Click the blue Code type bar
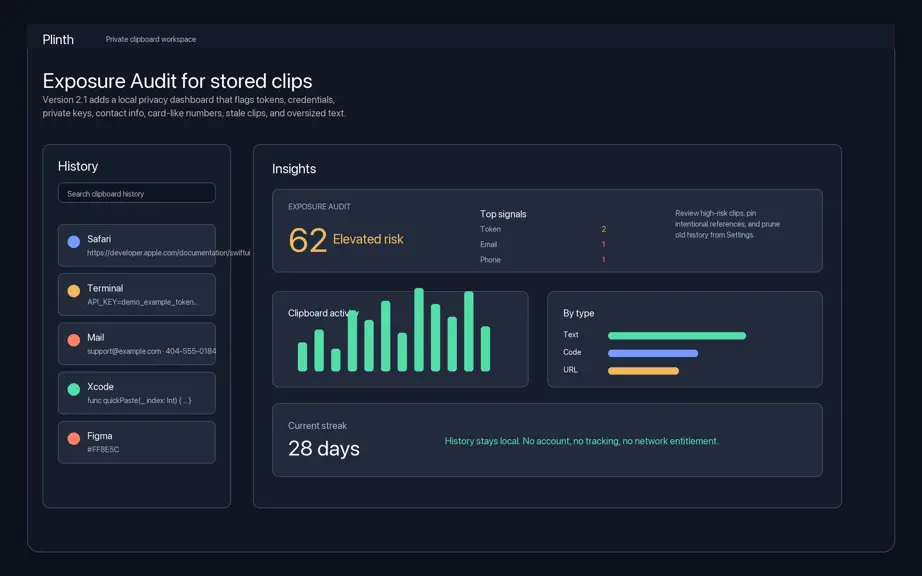The height and width of the screenshot is (576, 922). [x=653, y=353]
